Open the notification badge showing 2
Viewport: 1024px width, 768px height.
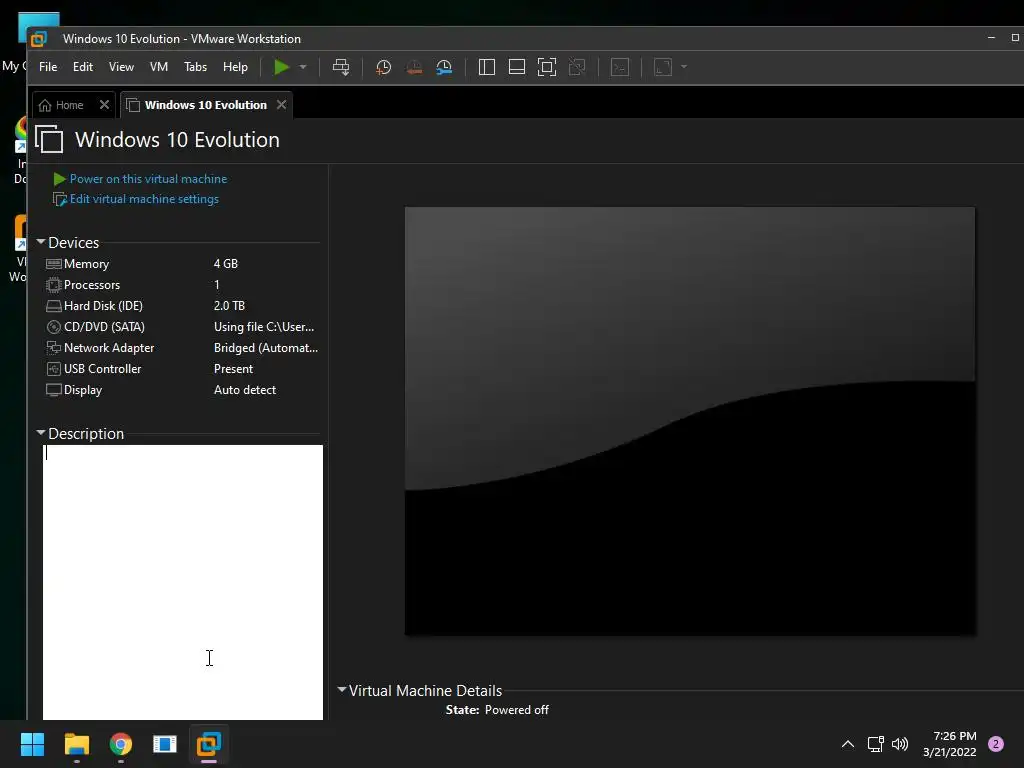point(996,744)
